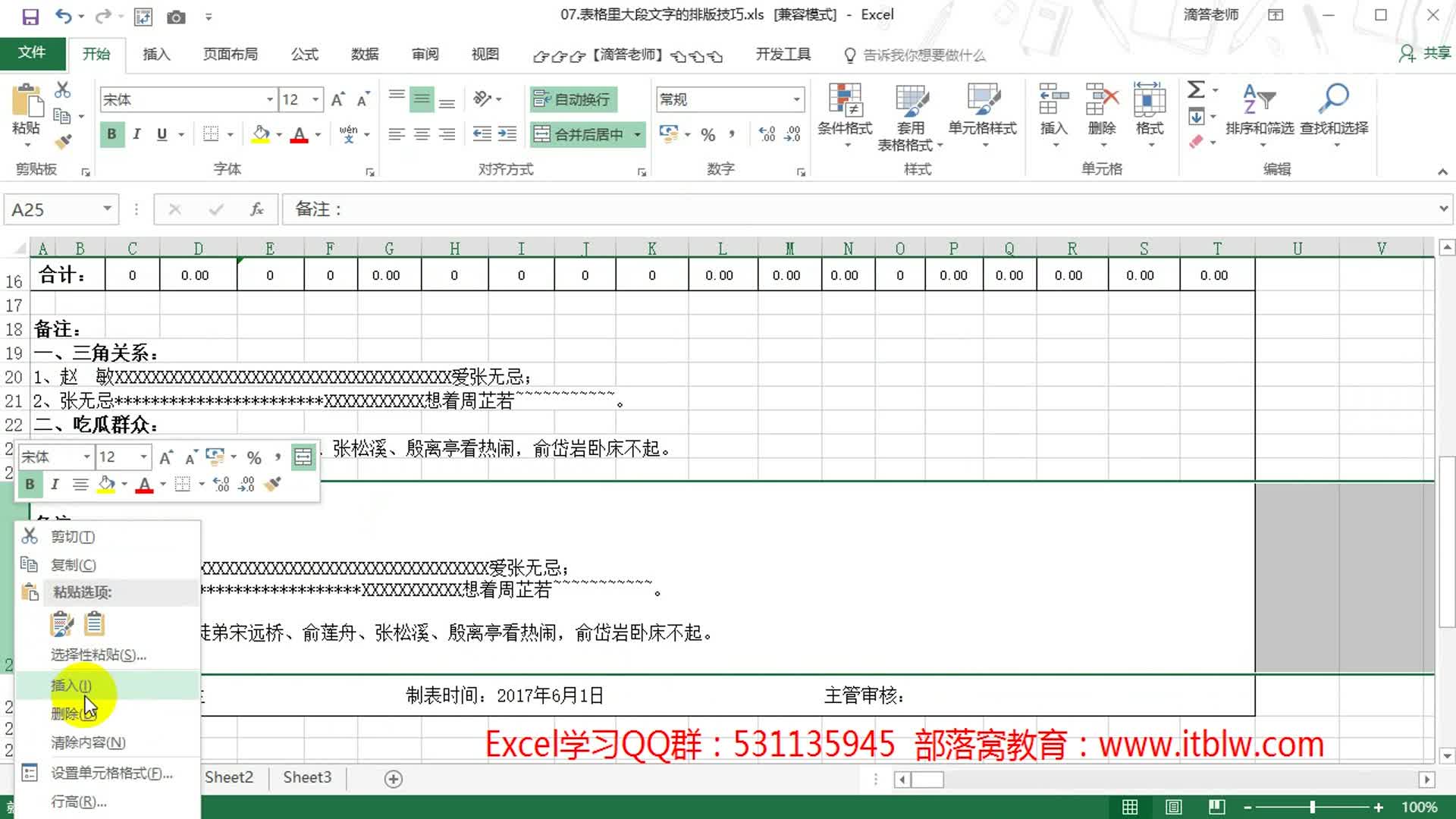Screen dimensions: 1456x819
Task: Choose 设置单元格格式(F) in the context menu
Action: (107, 773)
